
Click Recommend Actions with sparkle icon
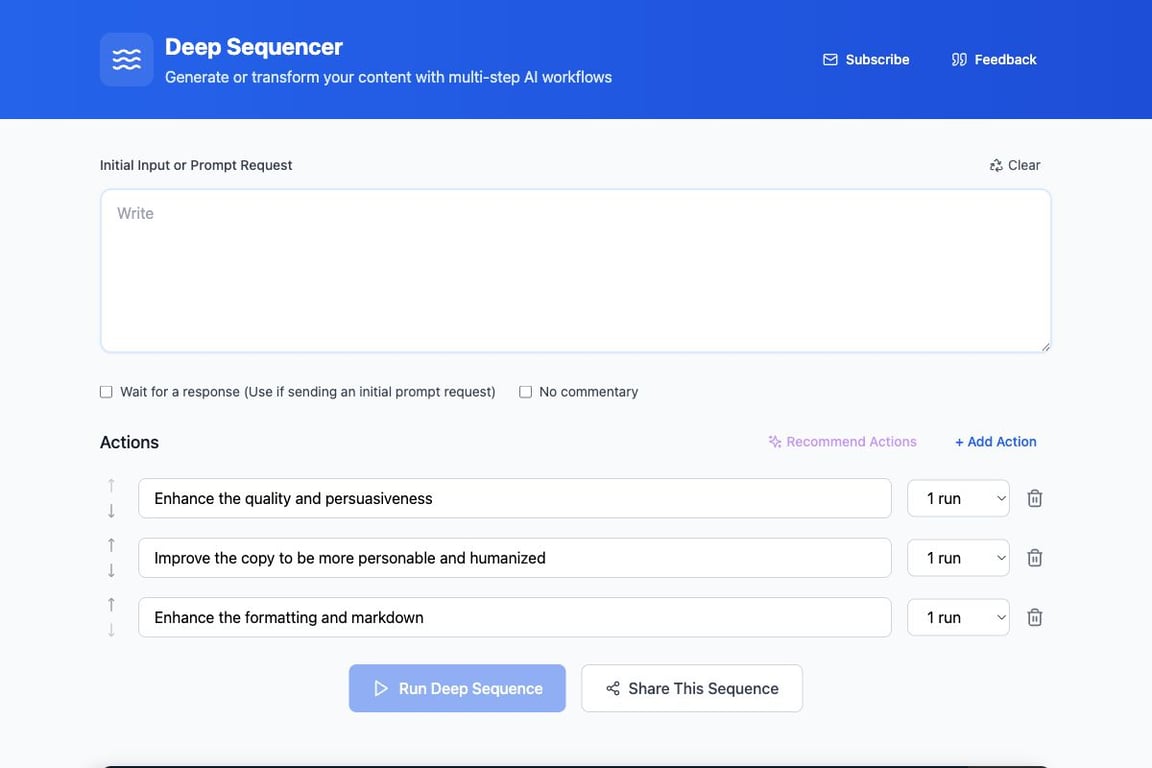click(x=842, y=442)
